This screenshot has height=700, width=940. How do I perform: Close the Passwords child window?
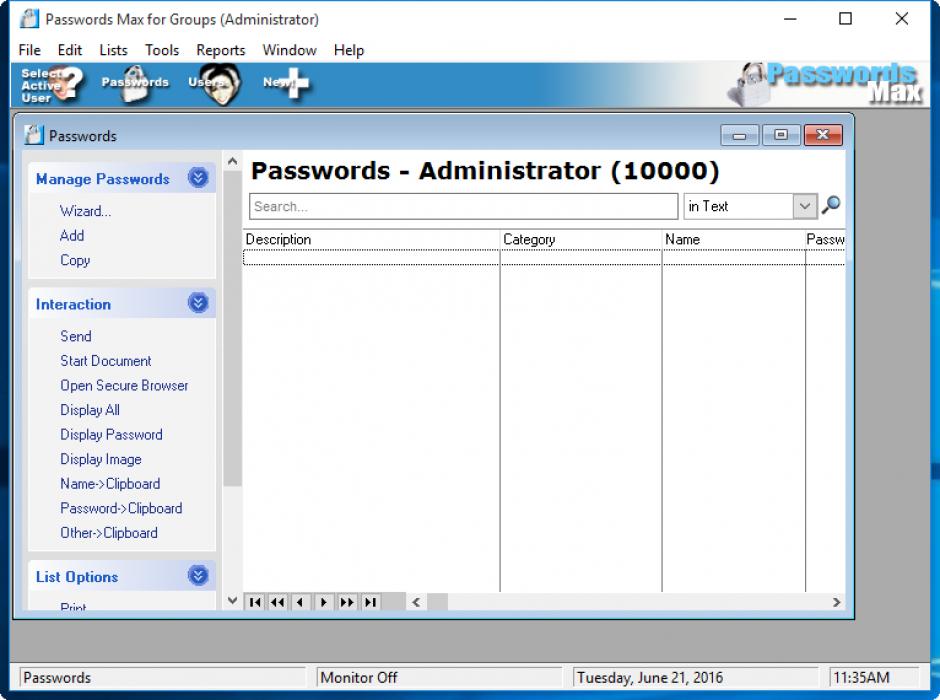coord(823,135)
